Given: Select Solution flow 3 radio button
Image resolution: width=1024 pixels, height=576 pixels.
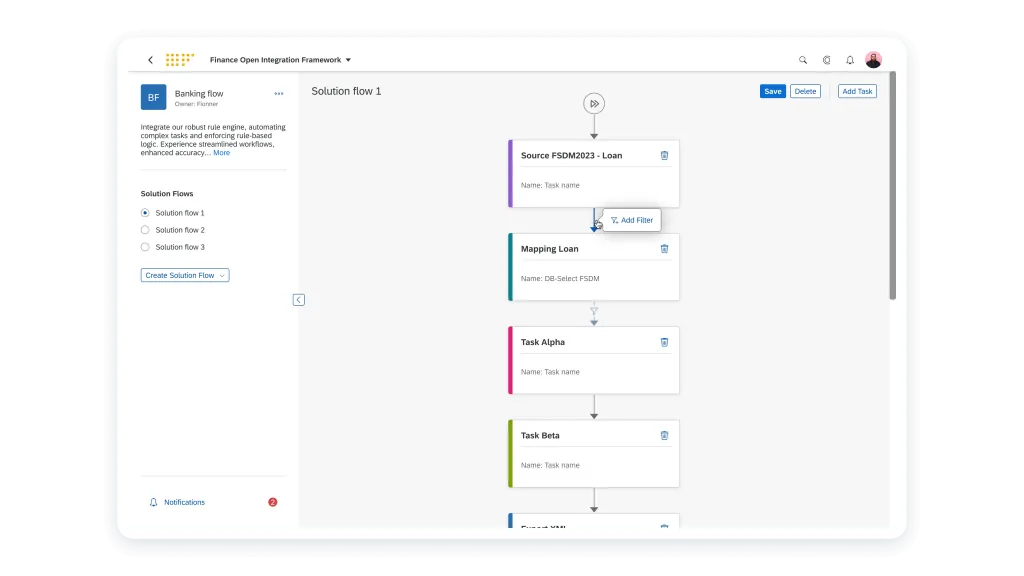Looking at the screenshot, I should [x=145, y=247].
